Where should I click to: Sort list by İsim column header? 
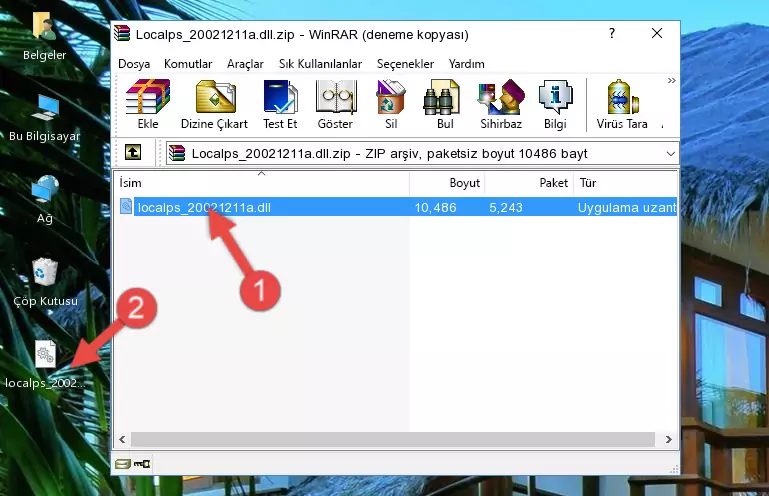(x=262, y=183)
